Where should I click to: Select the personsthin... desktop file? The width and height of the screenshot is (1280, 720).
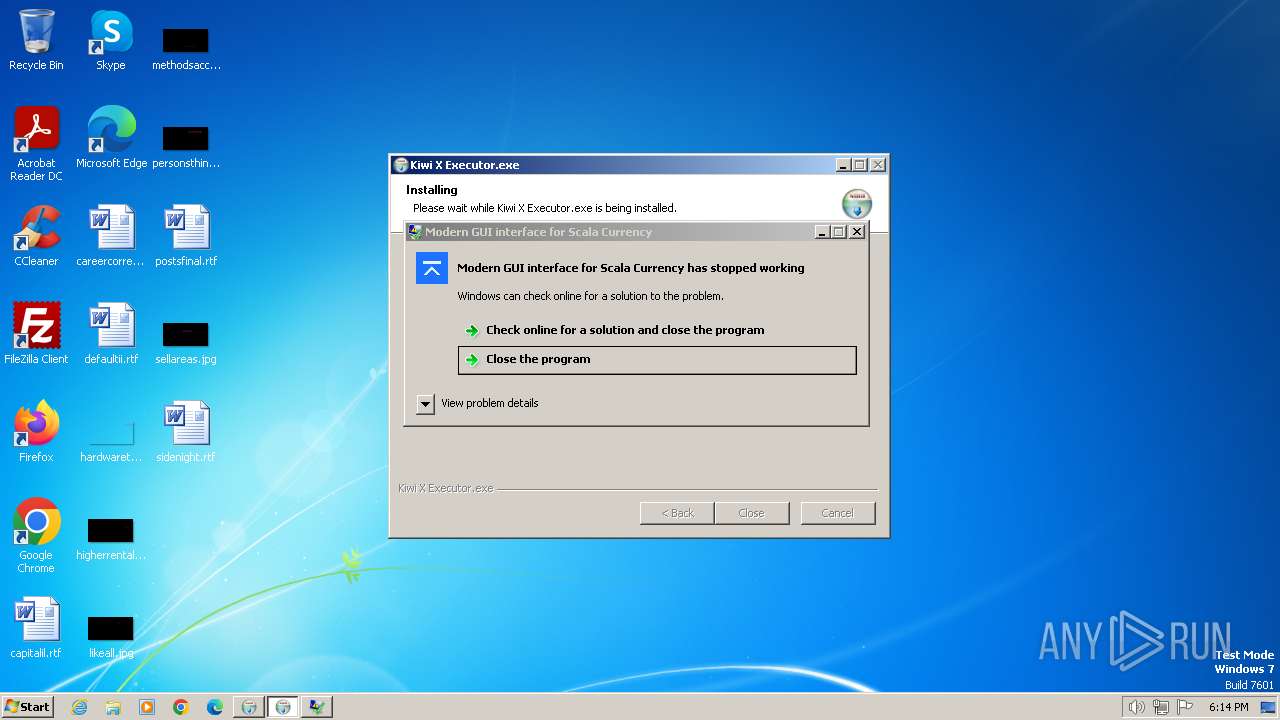(x=186, y=146)
